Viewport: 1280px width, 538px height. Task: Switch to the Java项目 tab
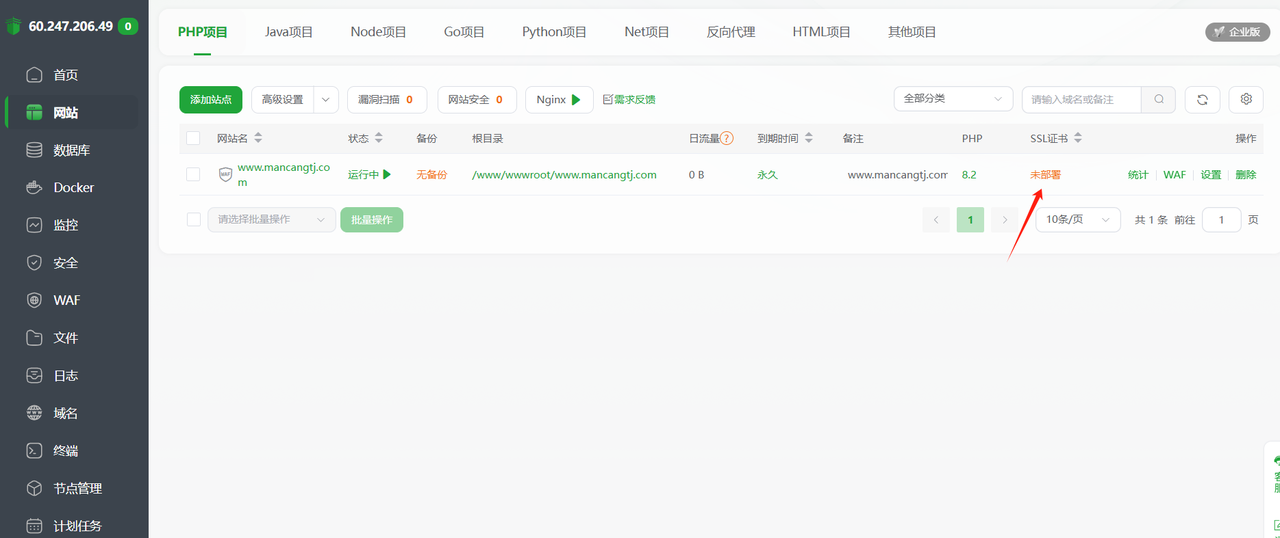coord(289,32)
